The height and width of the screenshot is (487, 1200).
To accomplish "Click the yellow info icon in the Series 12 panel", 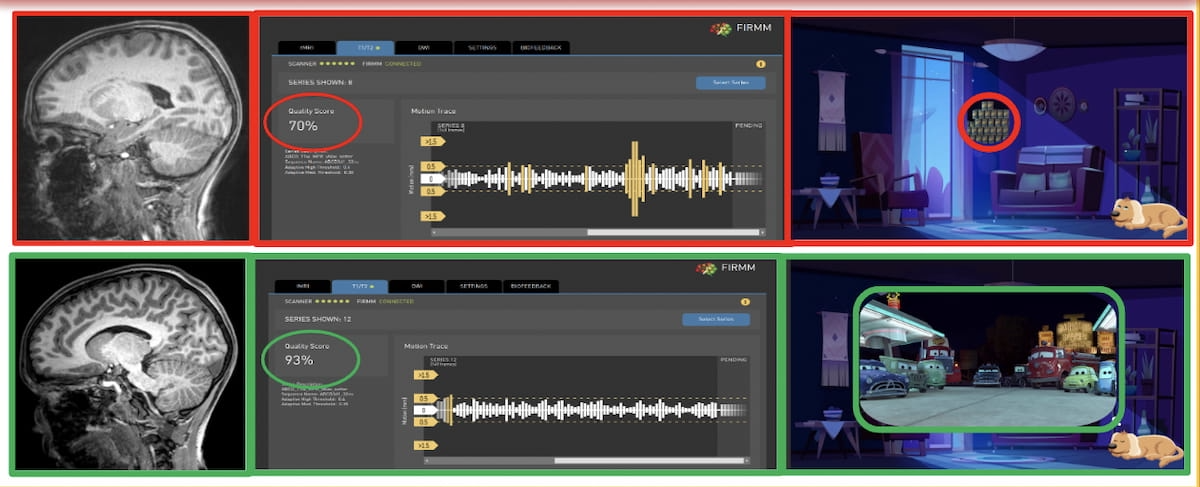I will (x=745, y=301).
